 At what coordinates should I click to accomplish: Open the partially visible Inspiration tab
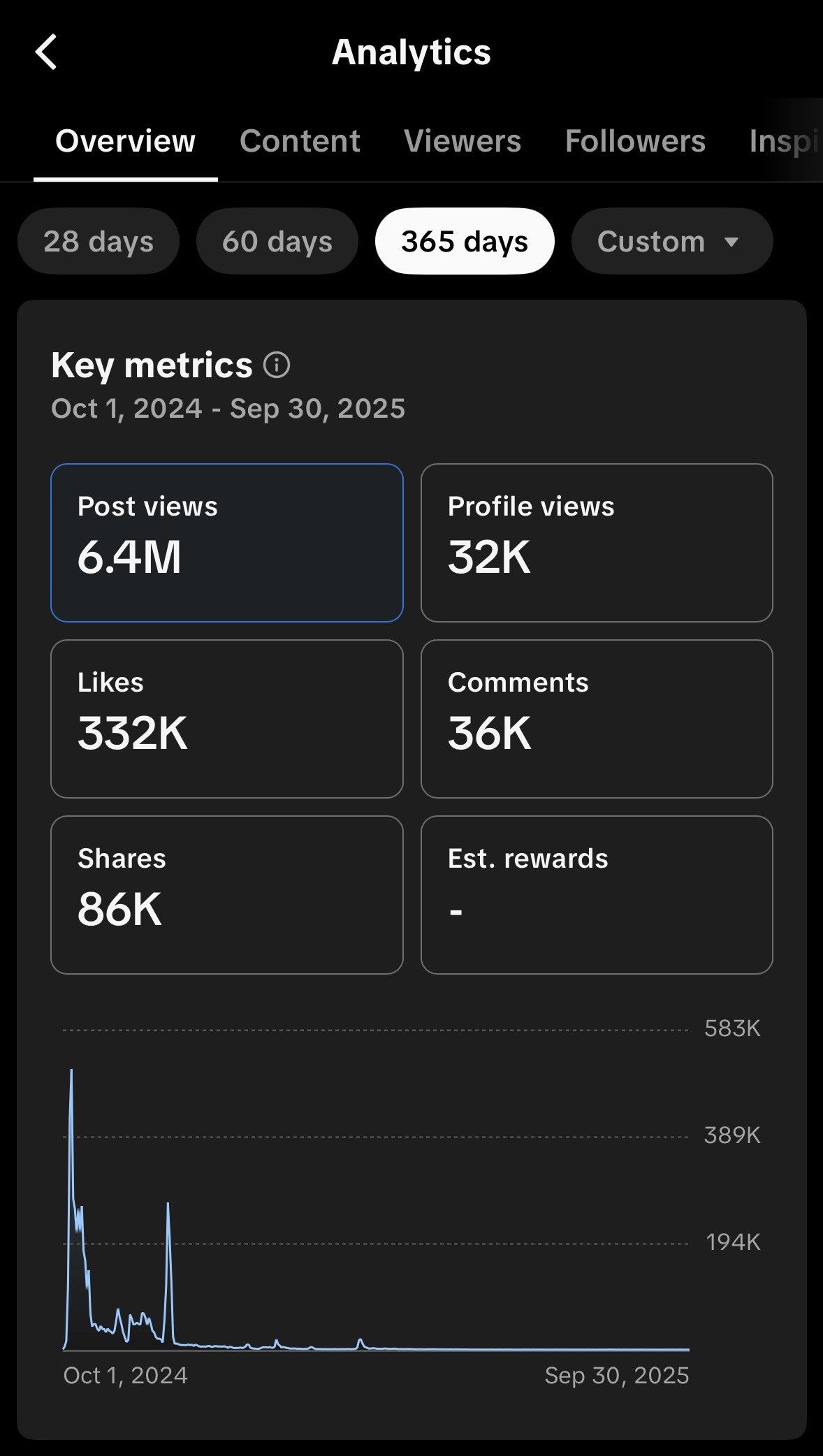point(784,141)
